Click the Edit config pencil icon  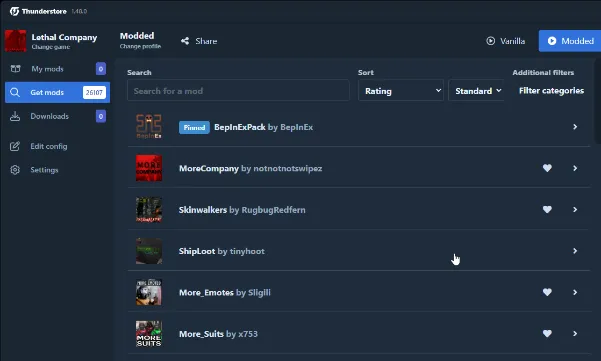point(15,146)
